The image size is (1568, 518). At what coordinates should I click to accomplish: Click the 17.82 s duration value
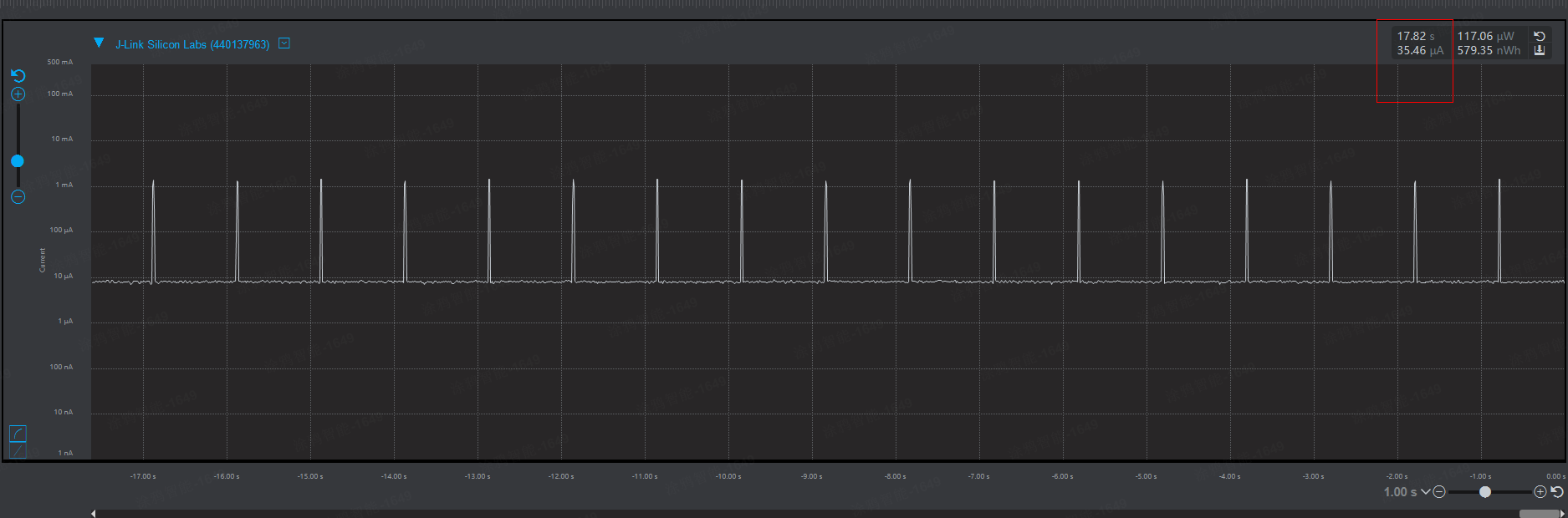click(1416, 36)
